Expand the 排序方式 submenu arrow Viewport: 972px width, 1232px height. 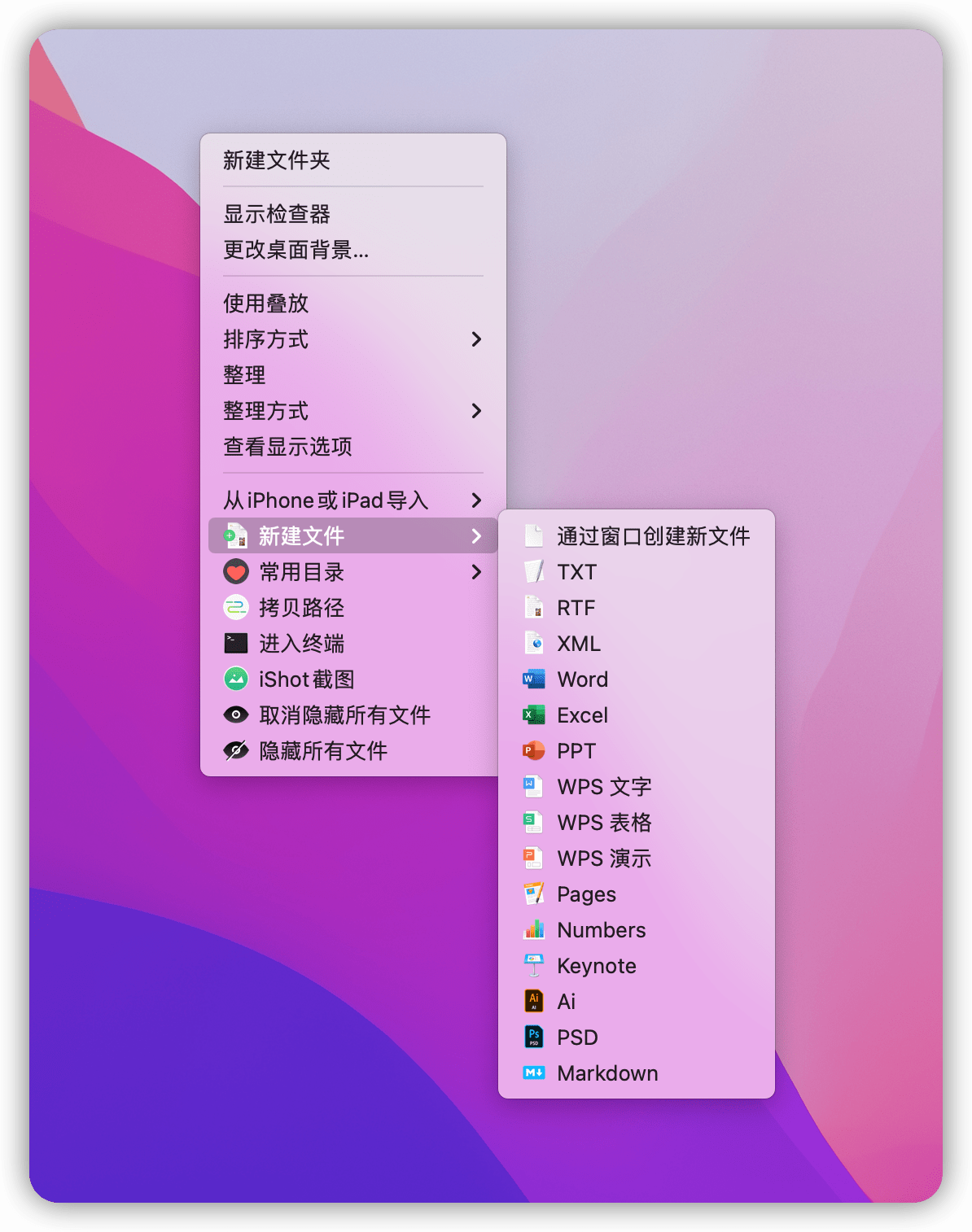476,339
